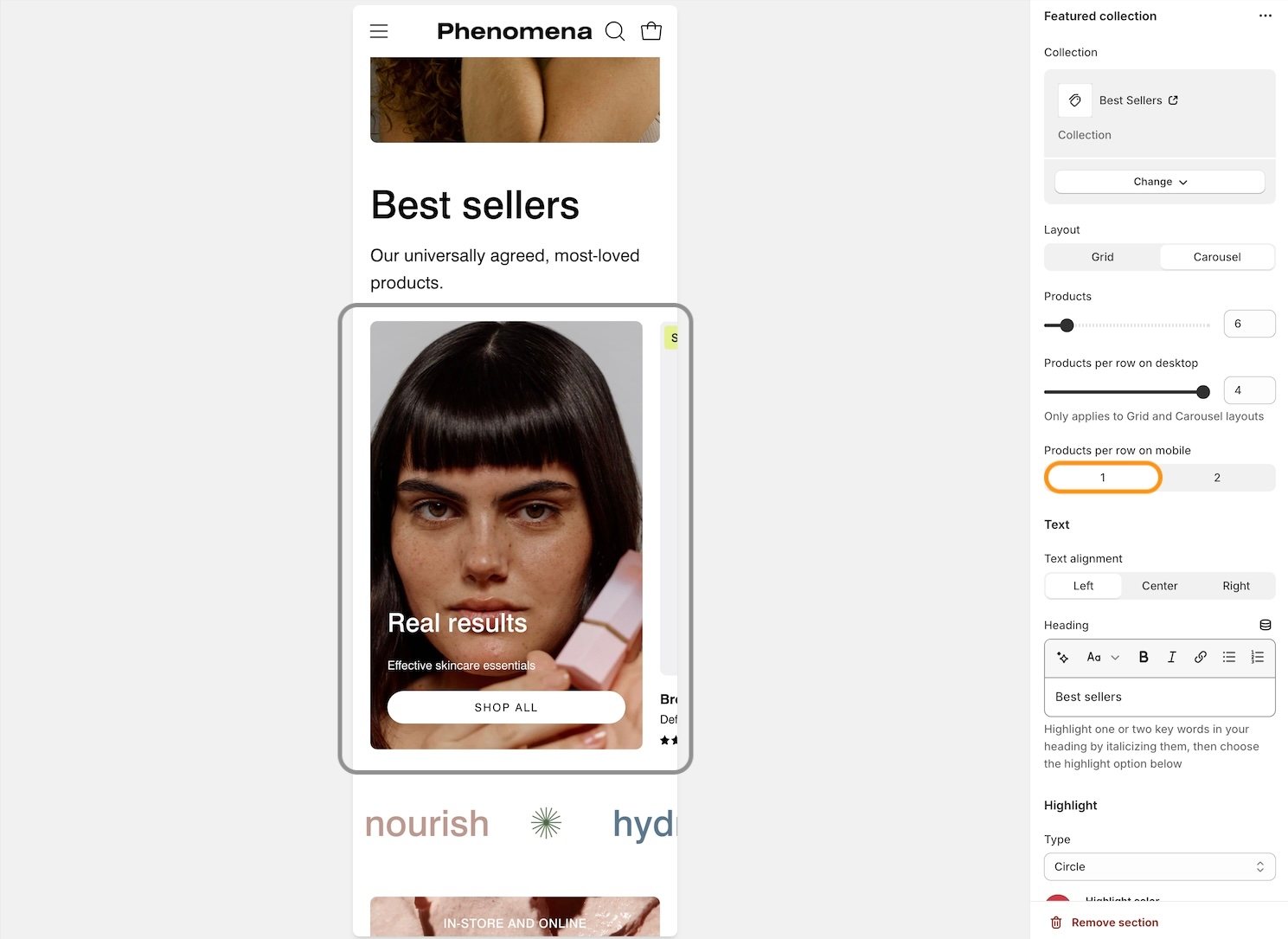Toggle italic formatting in heading editor
Viewport: 1288px width, 939px height.
[x=1172, y=657]
